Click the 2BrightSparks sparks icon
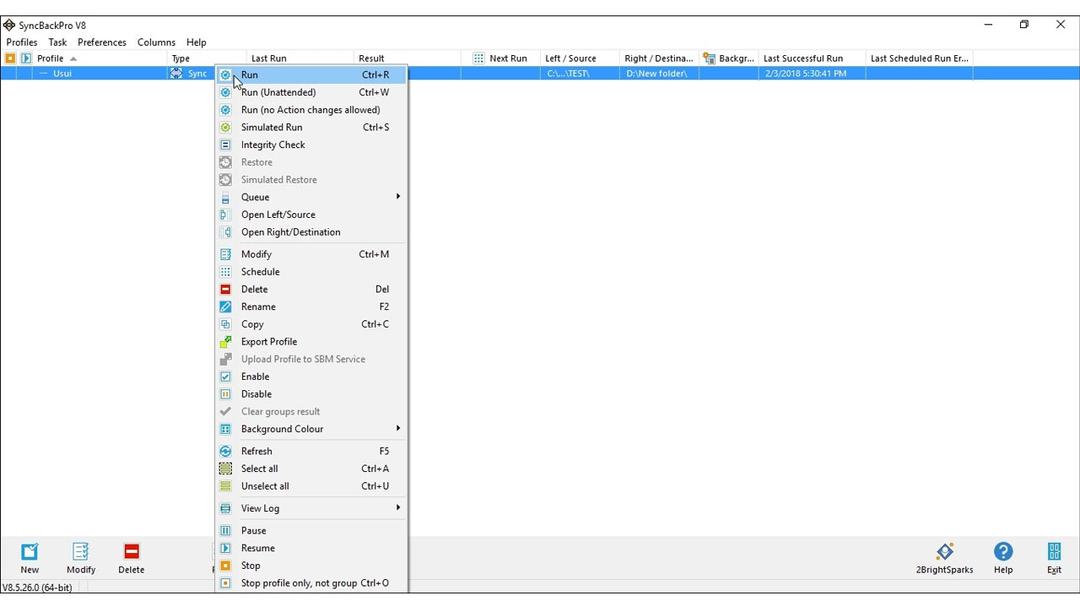 pos(944,551)
